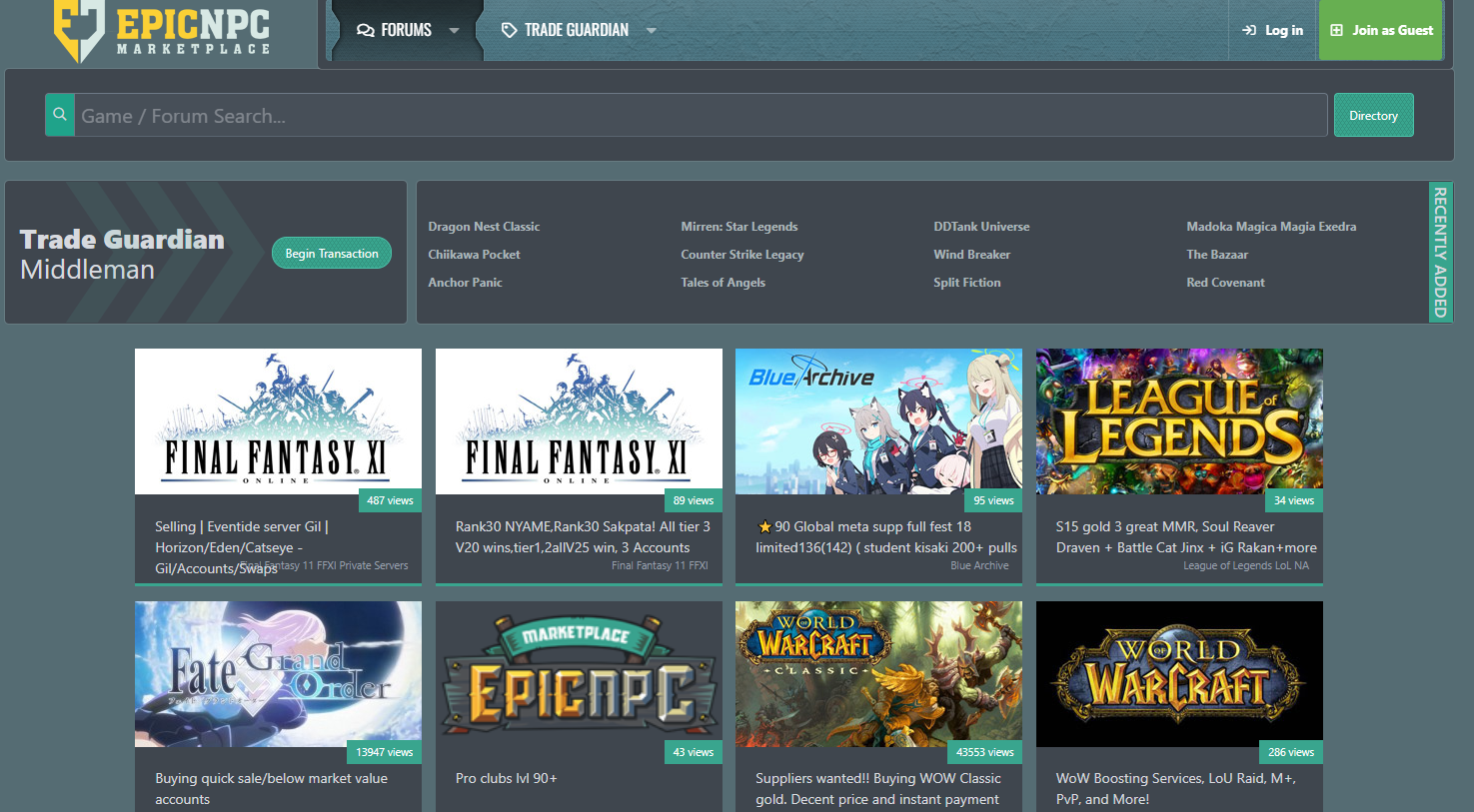Visit the Counter Strike Legacy link

coord(741,255)
